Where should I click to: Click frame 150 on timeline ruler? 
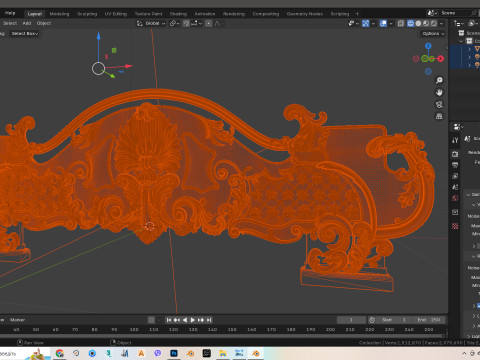(232, 329)
